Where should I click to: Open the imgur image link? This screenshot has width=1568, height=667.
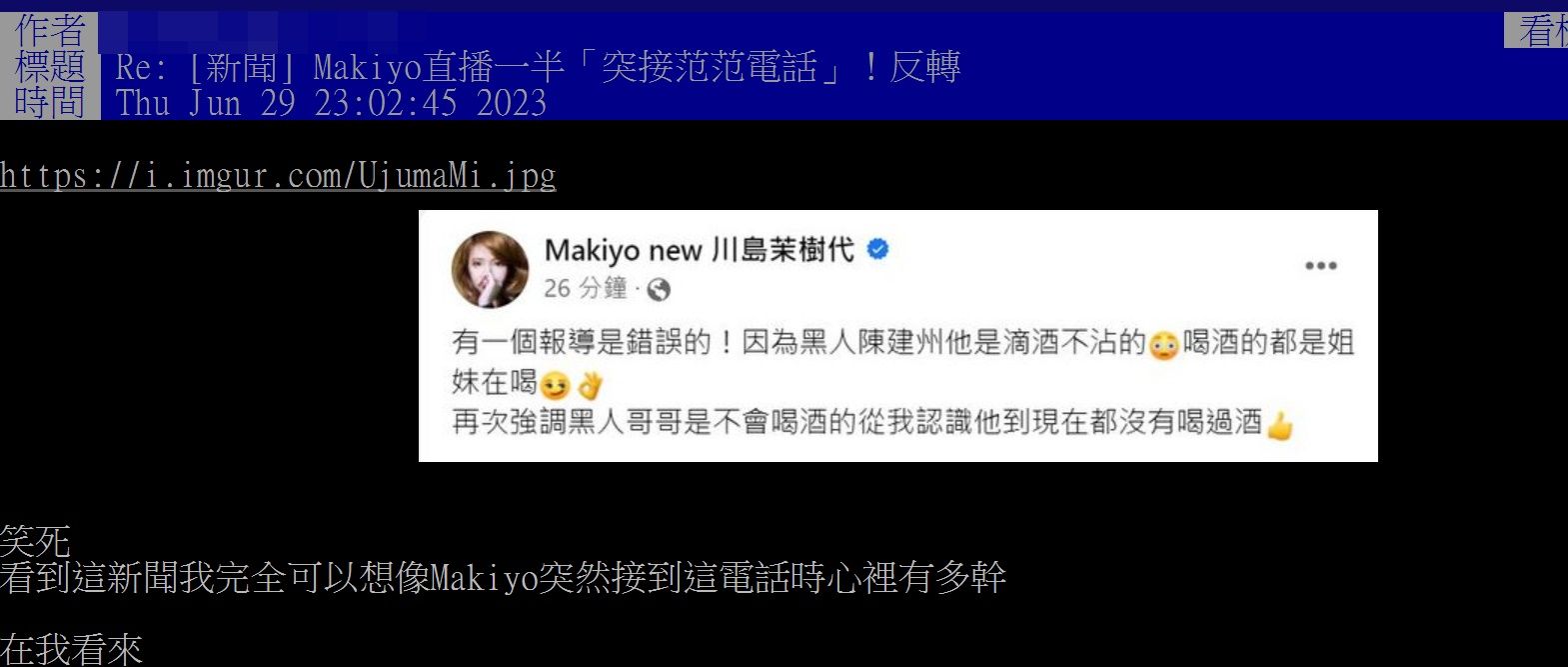click(278, 176)
